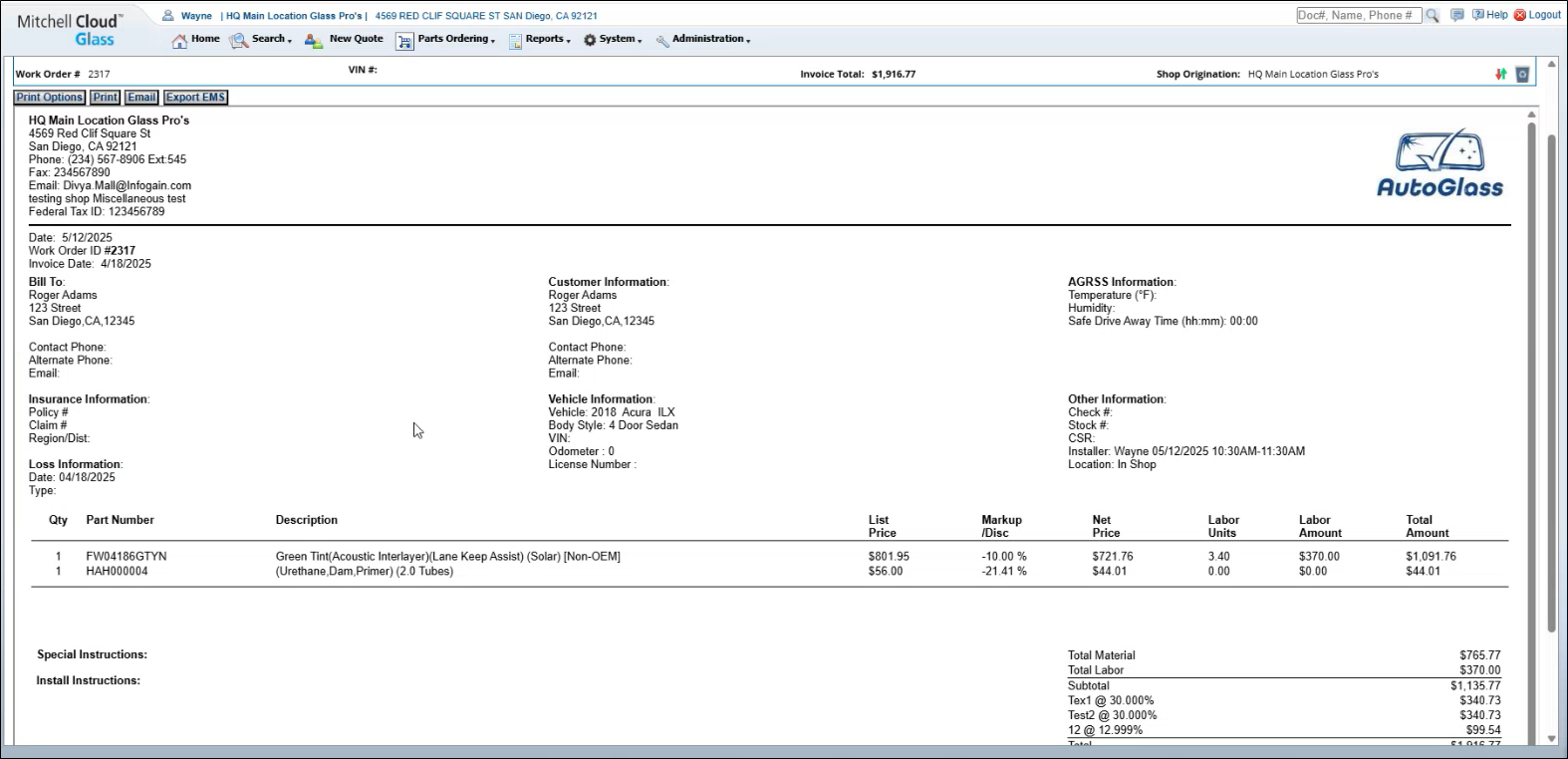Click the Federal Tax ID 123456789 line
1568x759 pixels.
(x=97, y=212)
